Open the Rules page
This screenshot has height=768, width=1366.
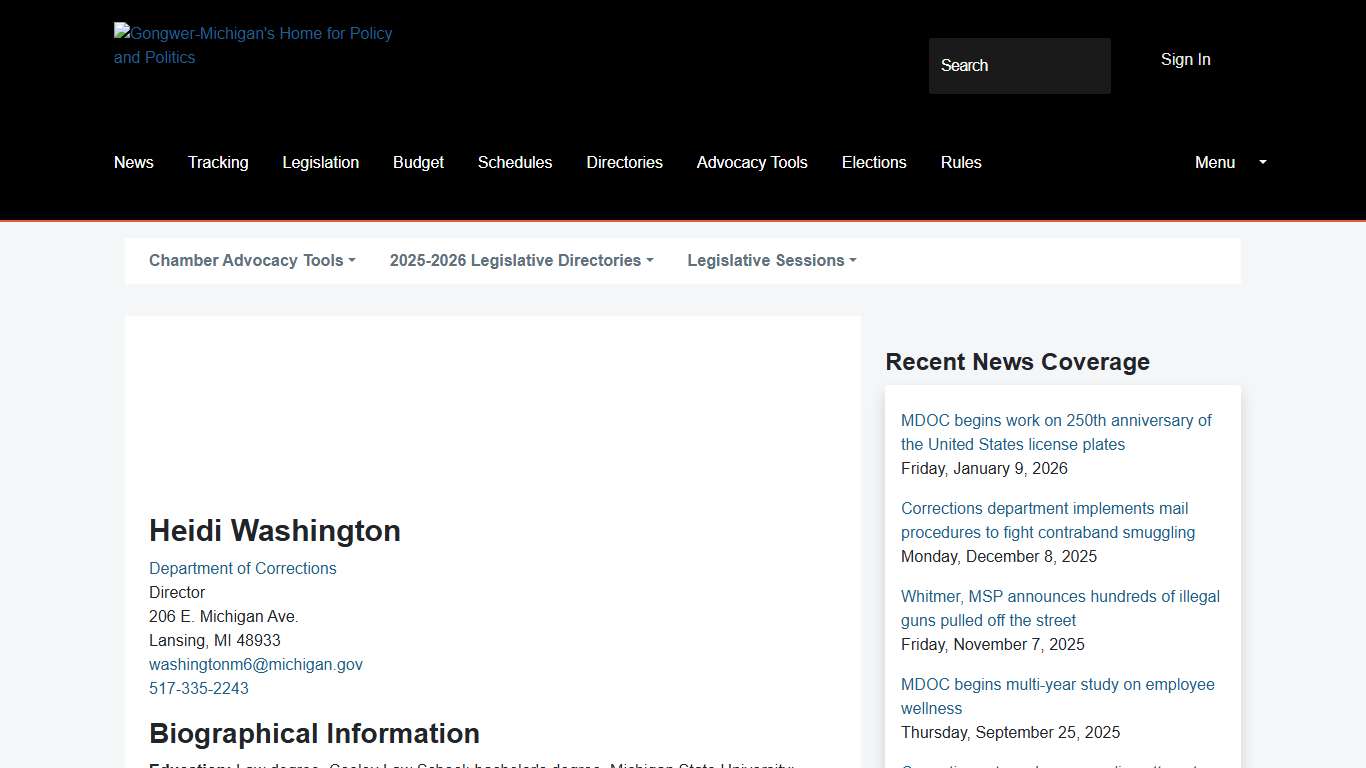[960, 162]
